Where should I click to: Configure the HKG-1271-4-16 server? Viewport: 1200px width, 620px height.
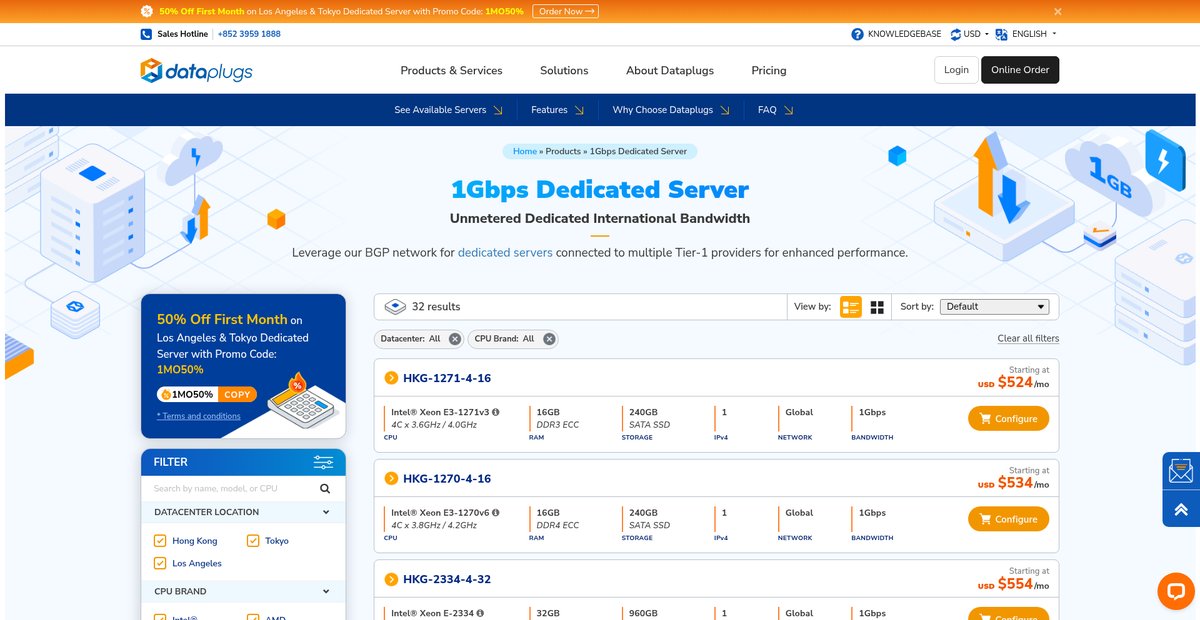tap(1008, 419)
